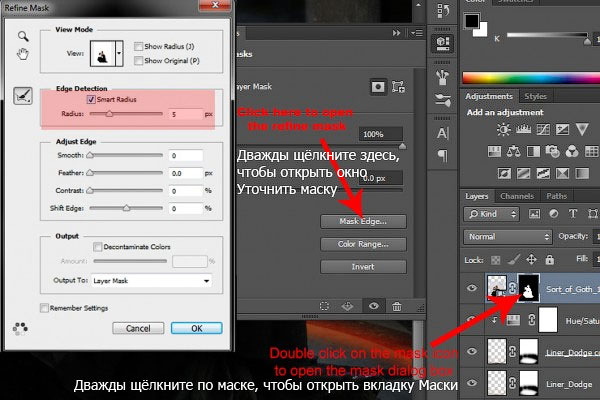Open the Output To dropdown

pyautogui.click(x=150, y=282)
